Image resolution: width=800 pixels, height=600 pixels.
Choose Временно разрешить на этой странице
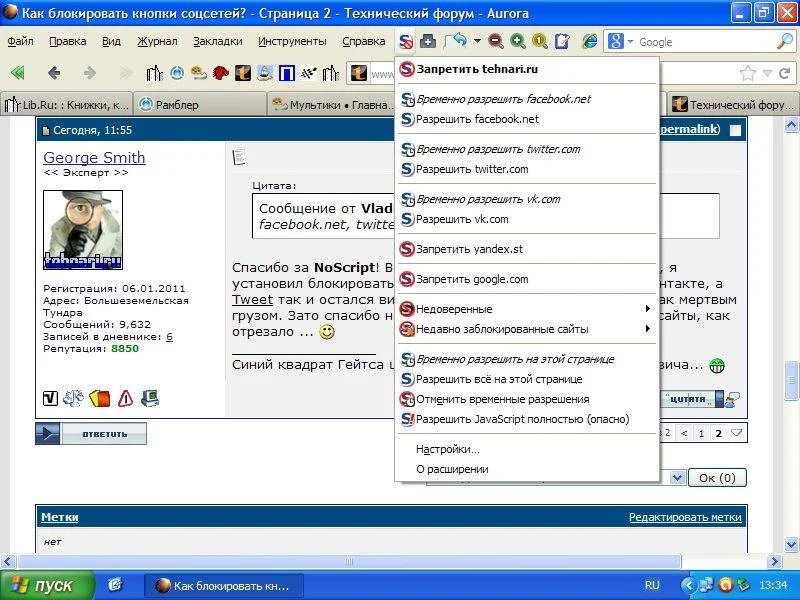point(527,359)
